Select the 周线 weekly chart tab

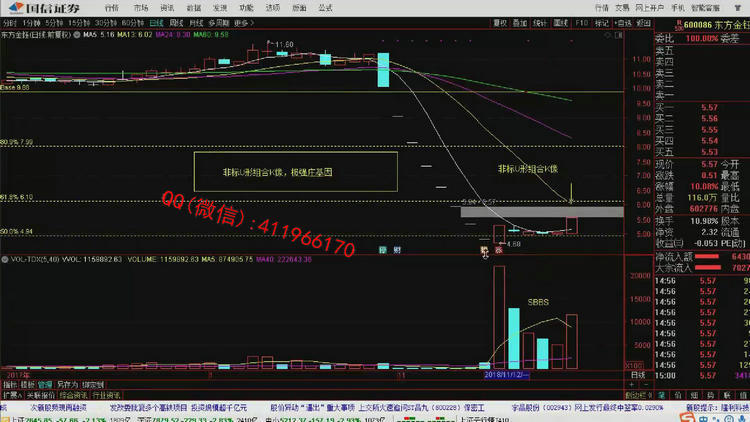click(x=176, y=23)
